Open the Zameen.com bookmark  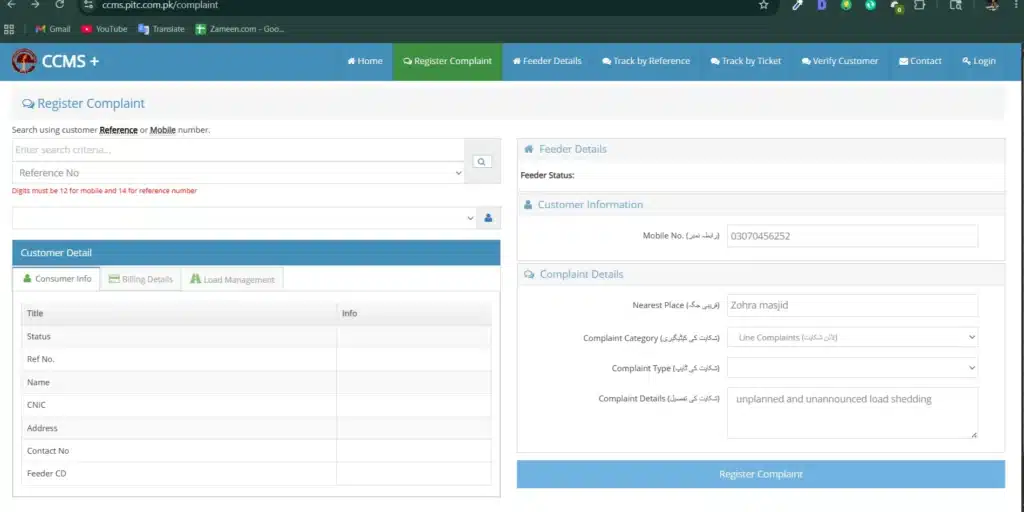click(x=240, y=29)
